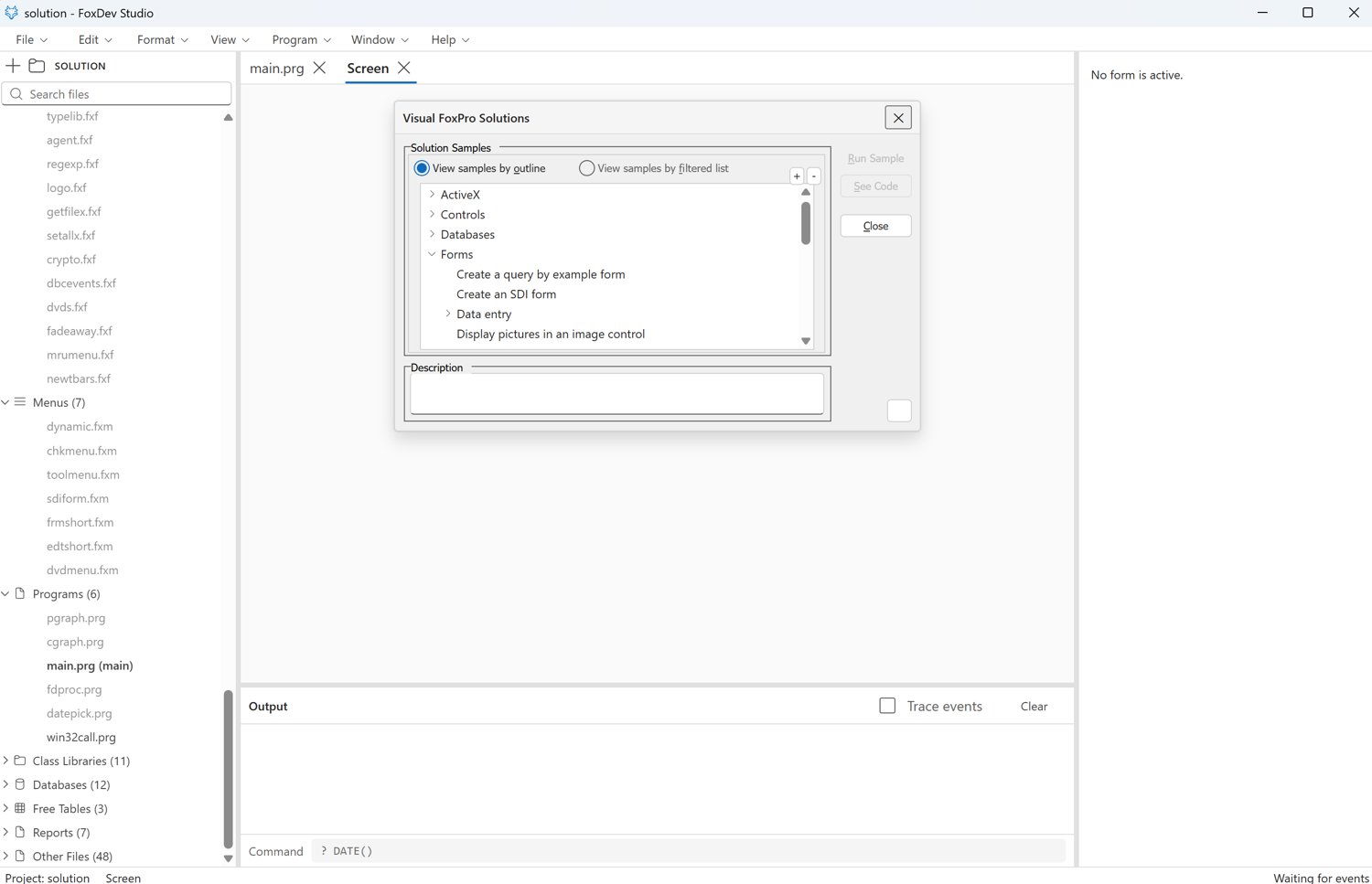This screenshot has height=884, width=1372.
Task: Expand the ActiveX tree node
Action: 433,195
